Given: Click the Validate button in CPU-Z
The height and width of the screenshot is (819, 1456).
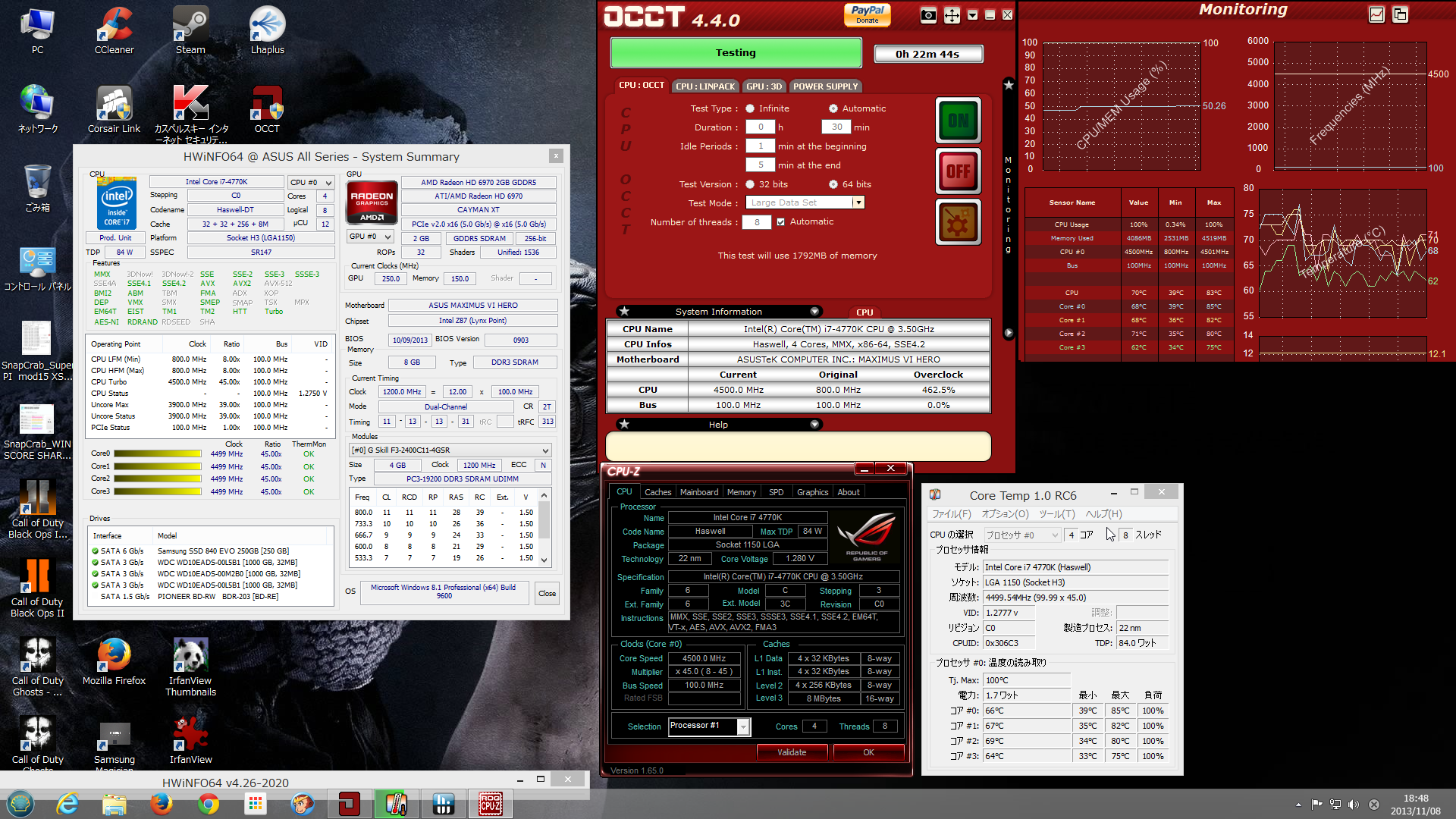Looking at the screenshot, I should 792,752.
